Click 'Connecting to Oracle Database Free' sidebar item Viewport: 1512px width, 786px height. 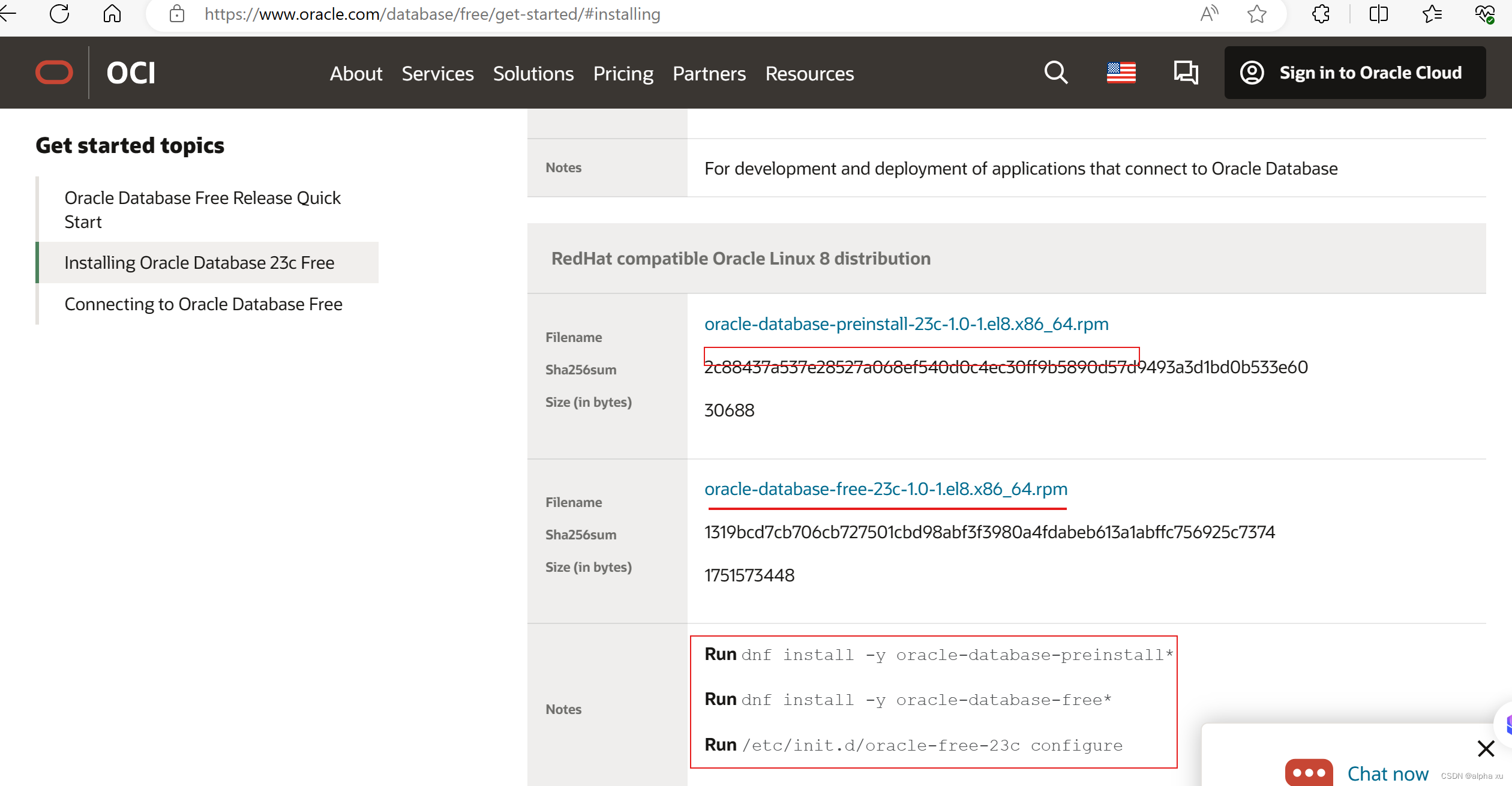203,304
